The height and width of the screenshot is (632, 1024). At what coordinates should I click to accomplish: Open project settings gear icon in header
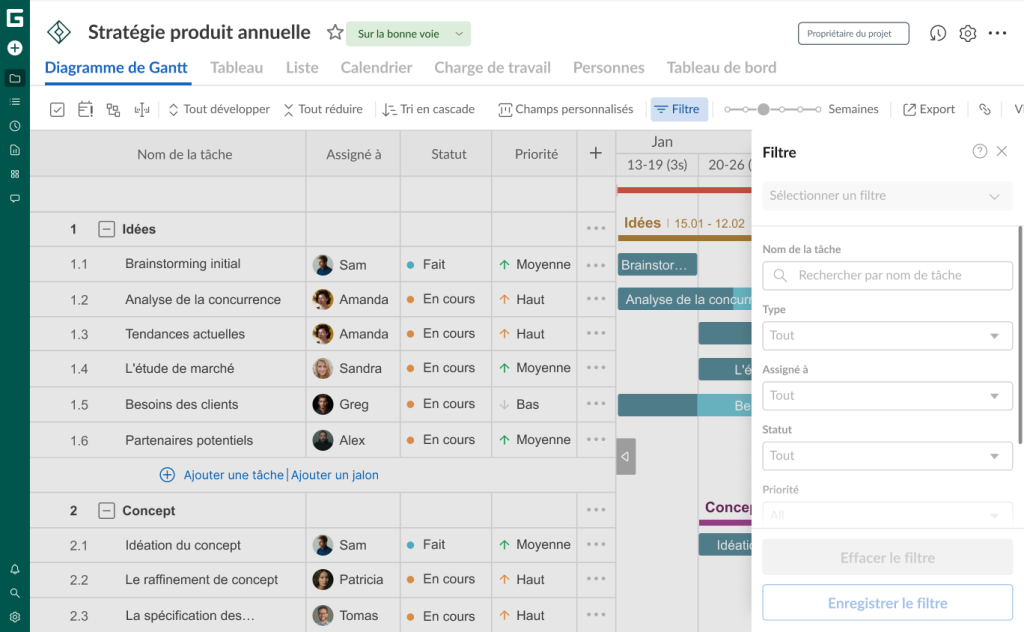pos(968,33)
